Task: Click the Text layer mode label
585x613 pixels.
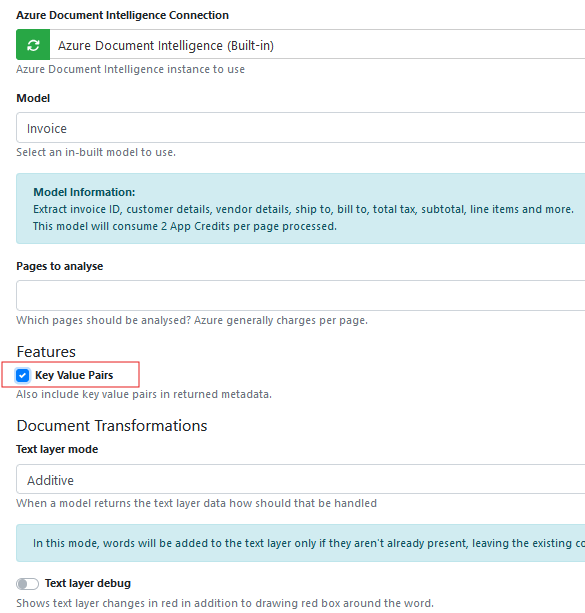Action: coord(57,449)
